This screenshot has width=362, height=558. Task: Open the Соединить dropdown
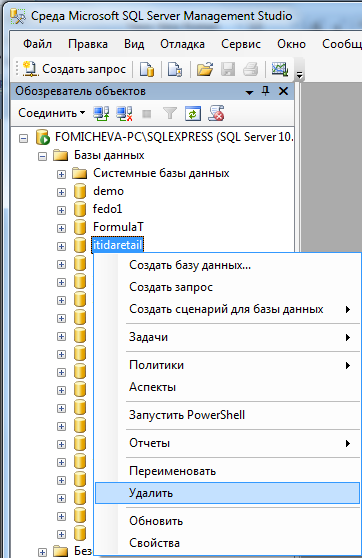52,113
